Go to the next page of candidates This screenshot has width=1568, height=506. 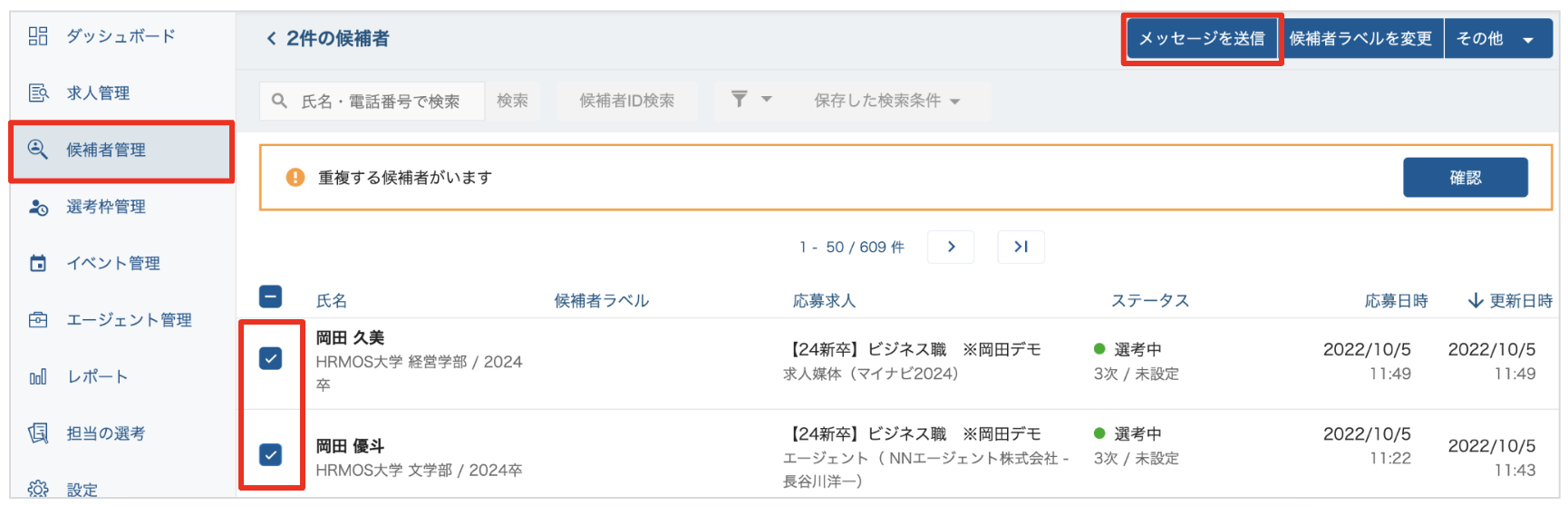click(x=951, y=247)
